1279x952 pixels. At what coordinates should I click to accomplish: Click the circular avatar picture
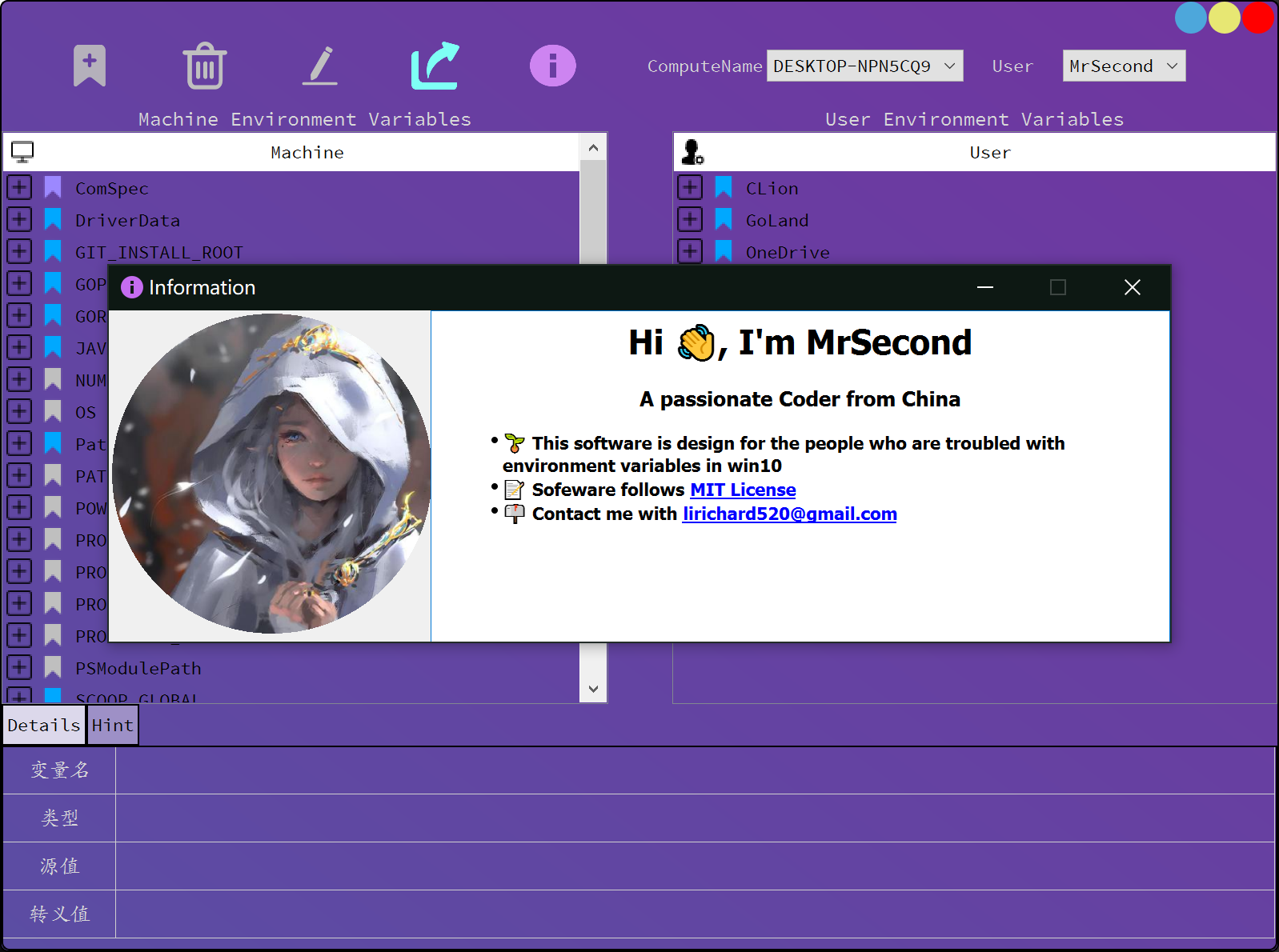click(272, 474)
